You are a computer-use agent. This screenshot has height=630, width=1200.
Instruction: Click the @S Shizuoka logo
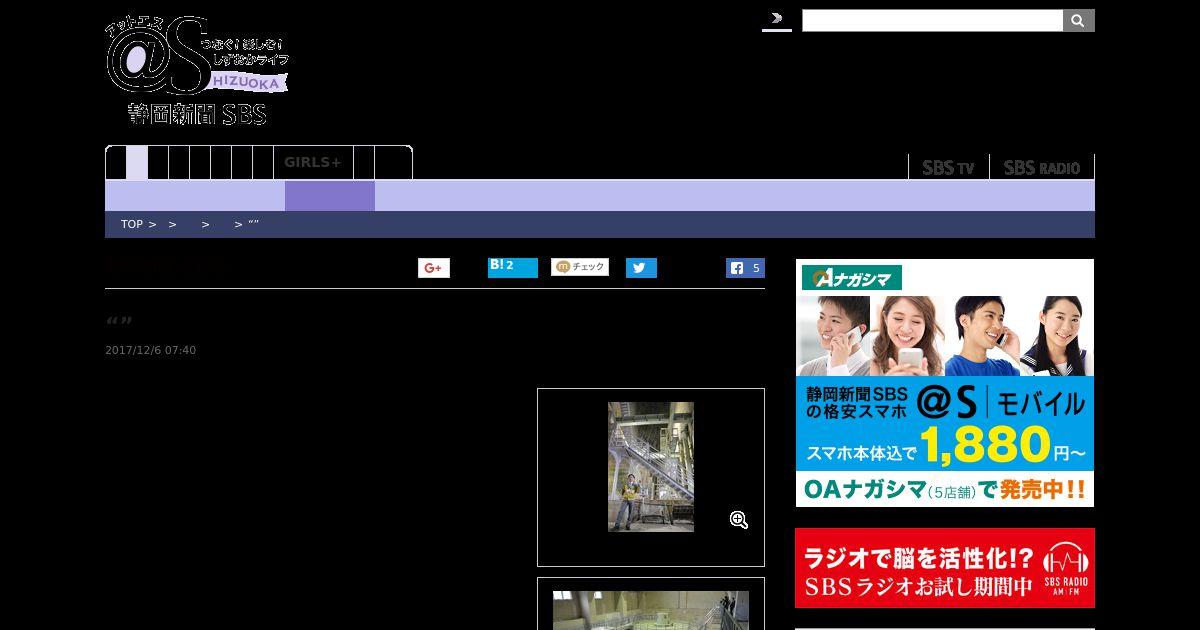point(197,70)
